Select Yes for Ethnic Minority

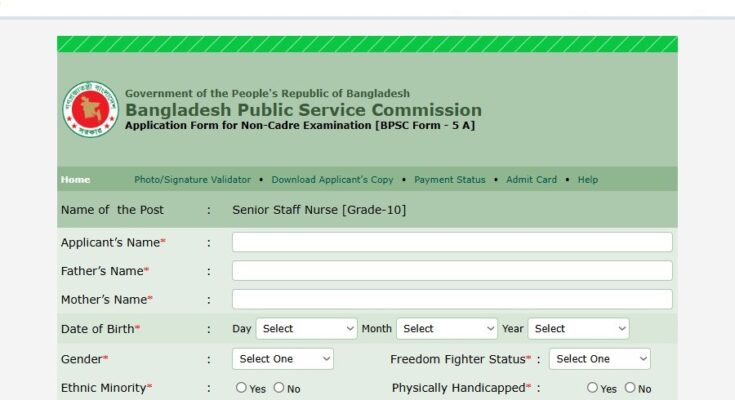pyautogui.click(x=241, y=388)
